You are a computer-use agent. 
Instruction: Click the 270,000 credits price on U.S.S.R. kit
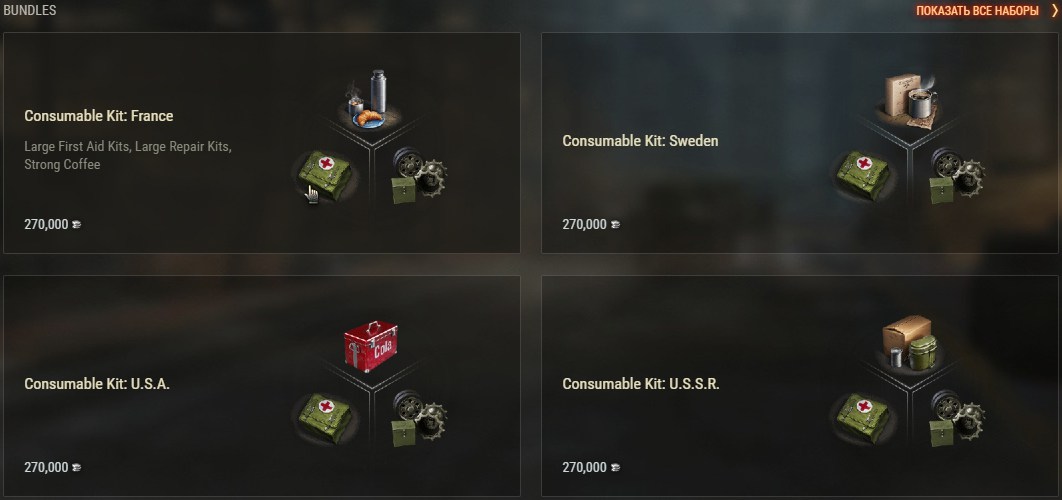[x=591, y=467]
